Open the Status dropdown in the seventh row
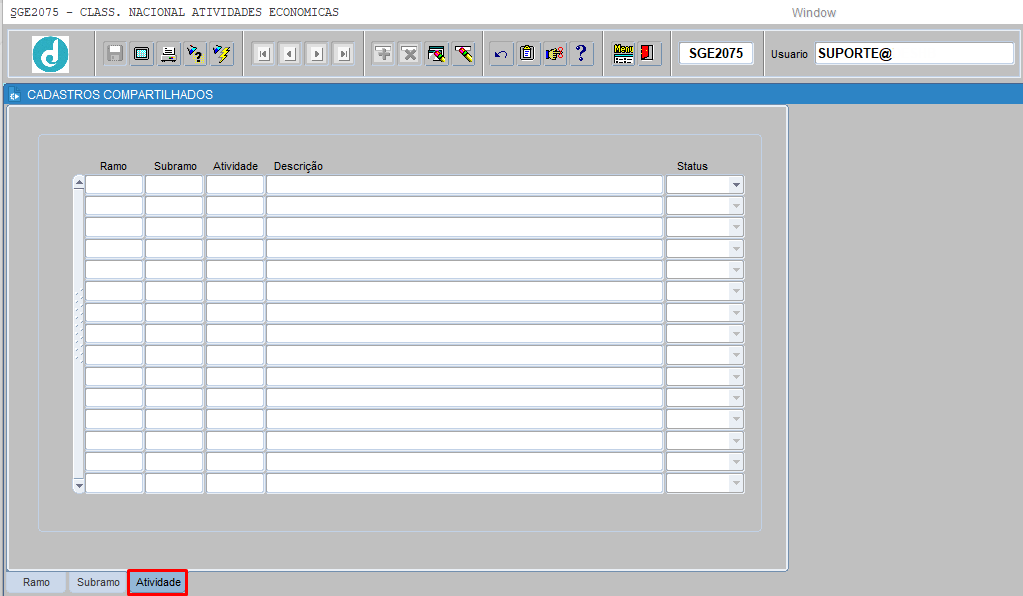The width and height of the screenshot is (1023, 596). coord(736,313)
